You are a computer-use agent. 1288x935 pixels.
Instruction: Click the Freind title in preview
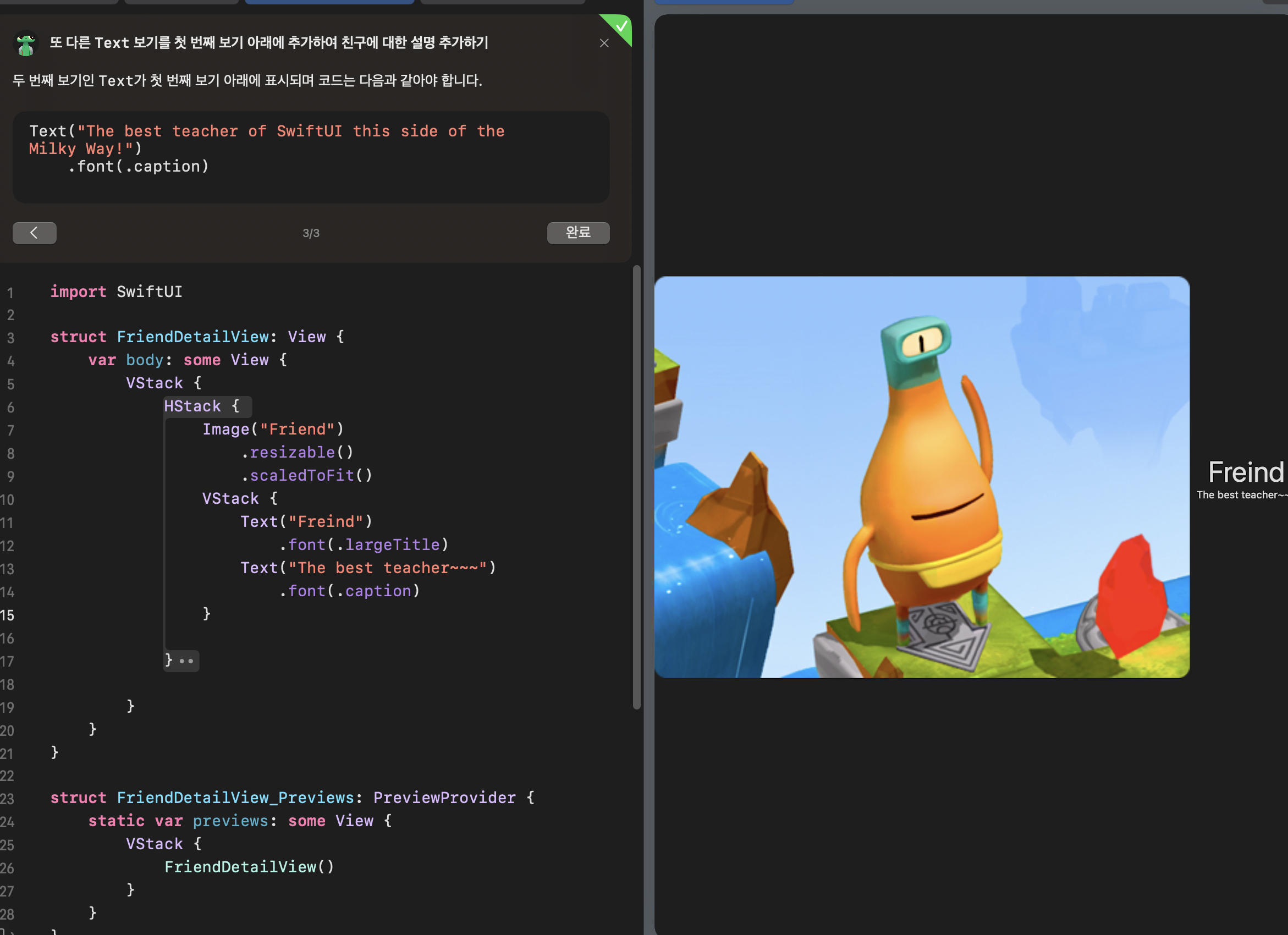click(1246, 472)
